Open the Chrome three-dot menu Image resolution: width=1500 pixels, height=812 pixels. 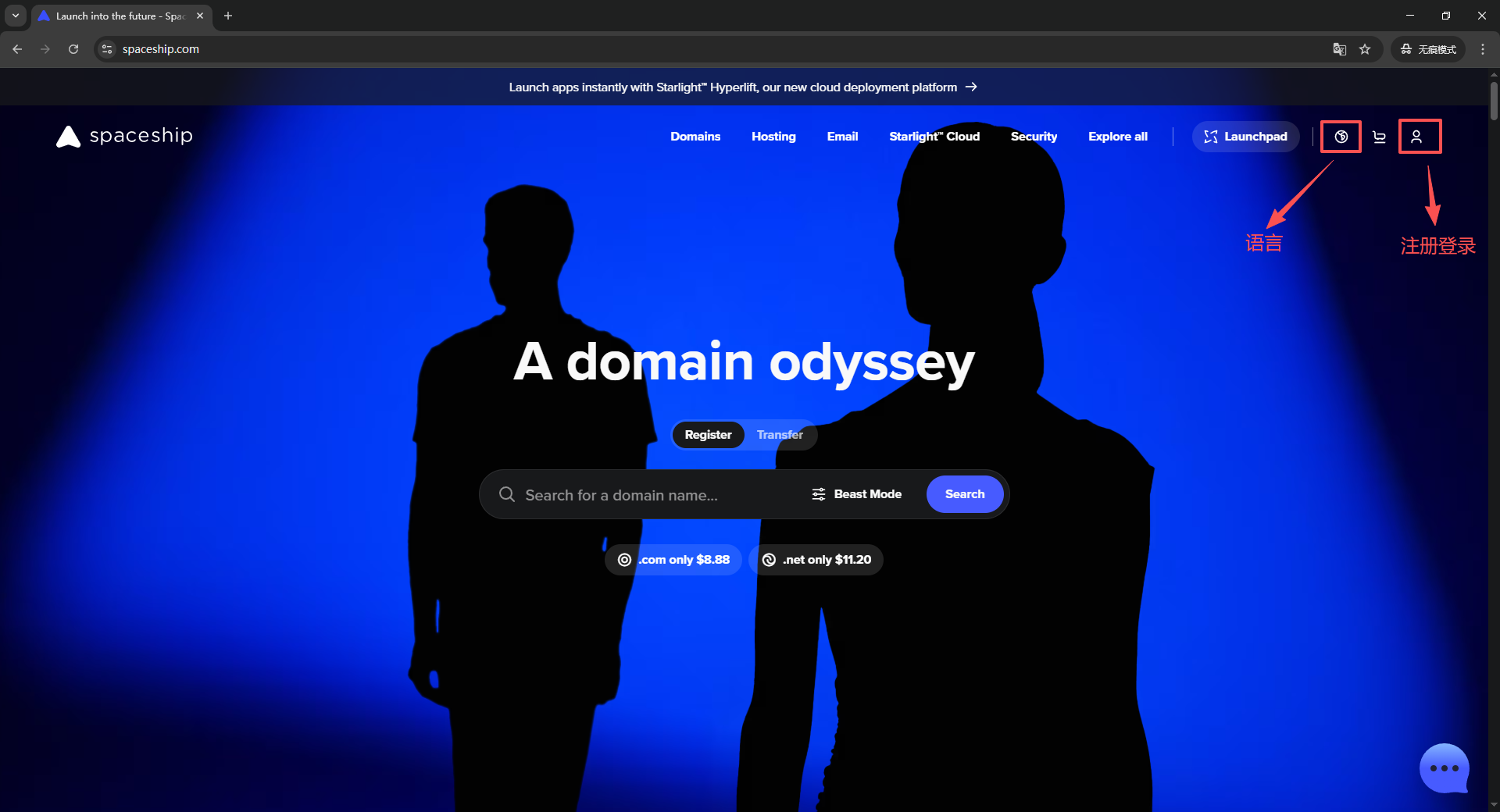(x=1482, y=49)
